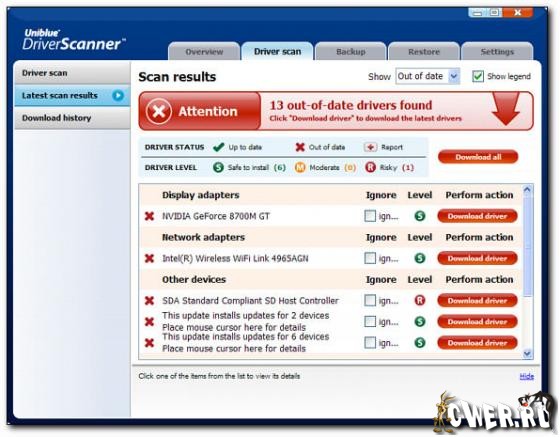The height and width of the screenshot is (437, 560).
Task: Open Download history in sidebar
Action: [72, 118]
